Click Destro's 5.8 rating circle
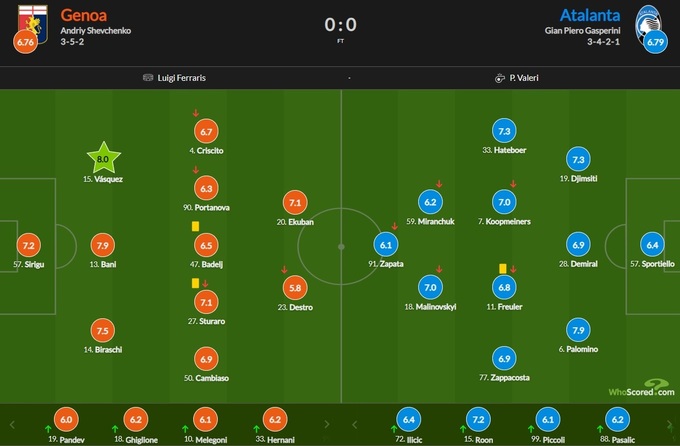This screenshot has width=680, height=446. pos(295,287)
